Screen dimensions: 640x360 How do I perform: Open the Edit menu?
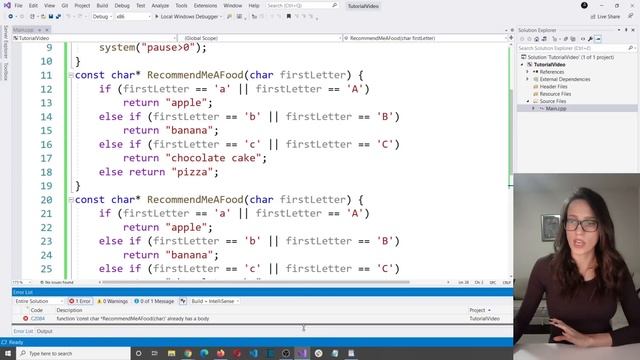33,6
